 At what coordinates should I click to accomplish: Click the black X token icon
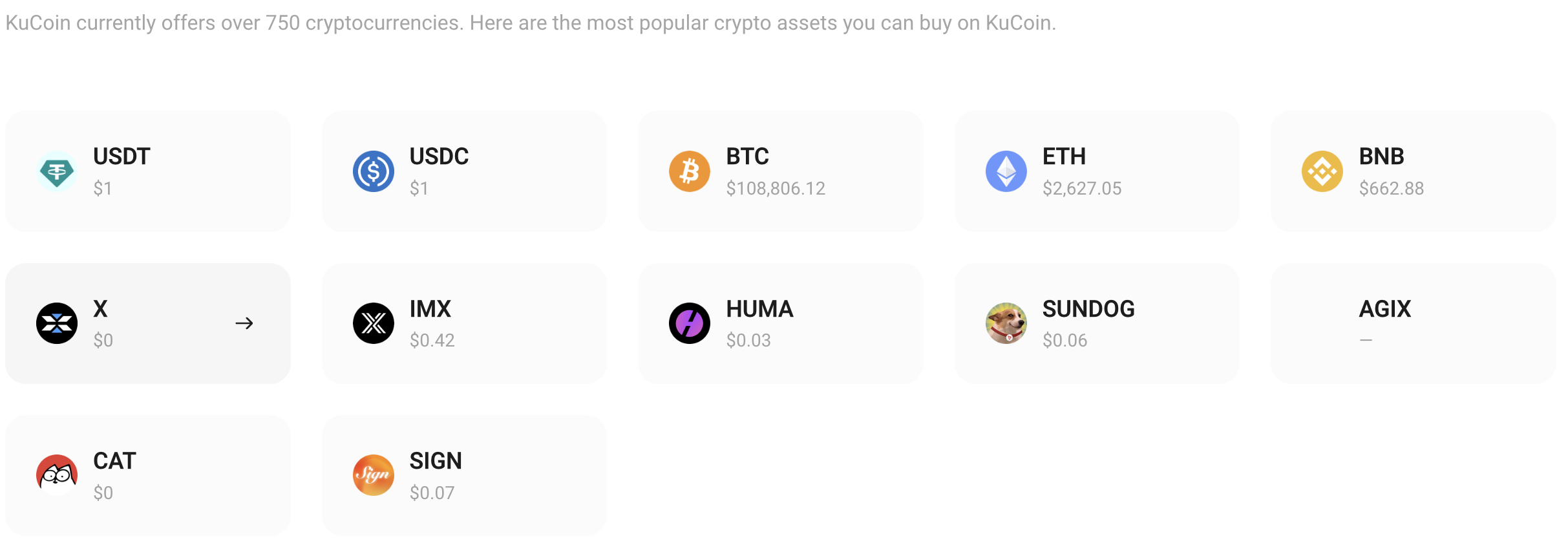point(57,323)
